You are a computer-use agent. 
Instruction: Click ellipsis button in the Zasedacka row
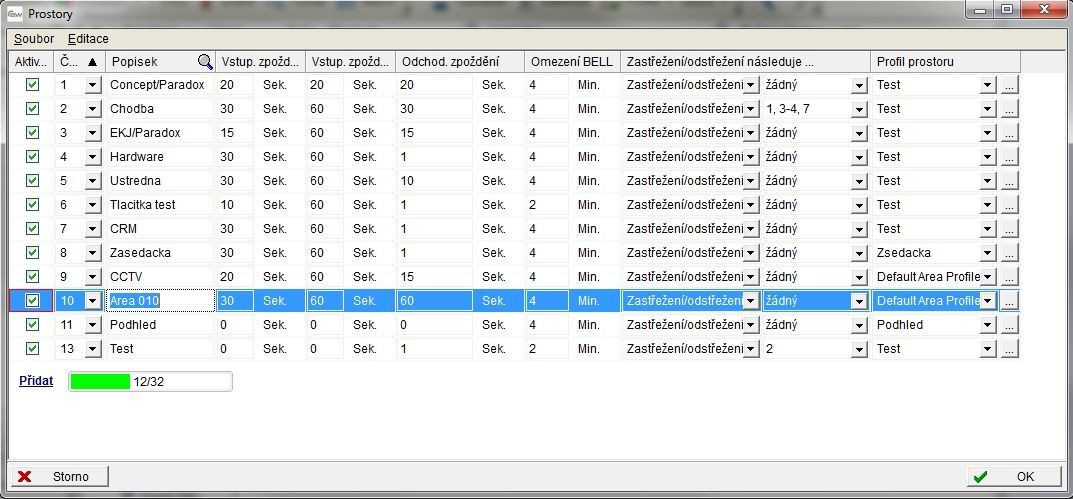[1009, 253]
